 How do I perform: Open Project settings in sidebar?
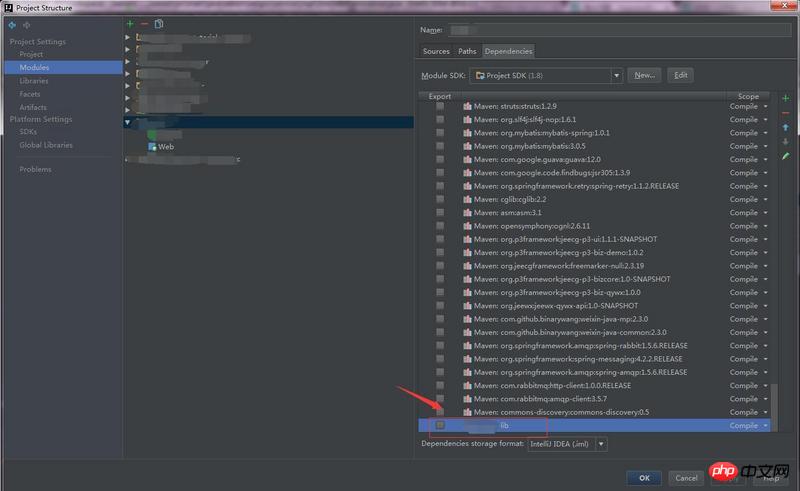(31, 54)
